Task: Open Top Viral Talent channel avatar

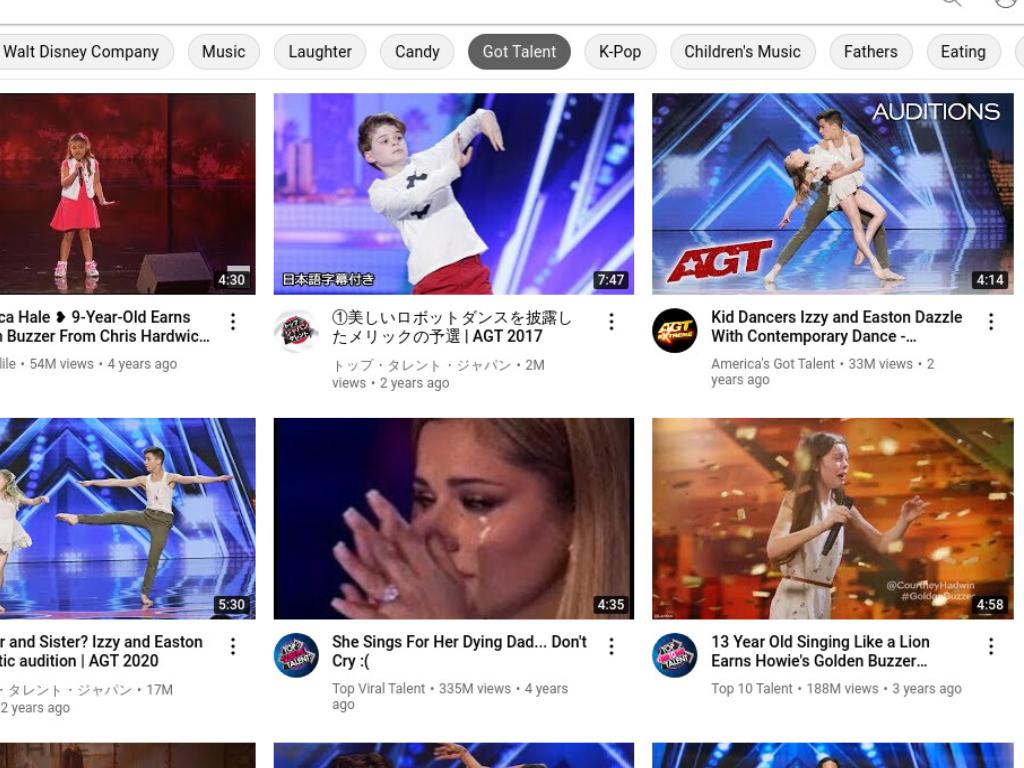Action: [x=296, y=655]
